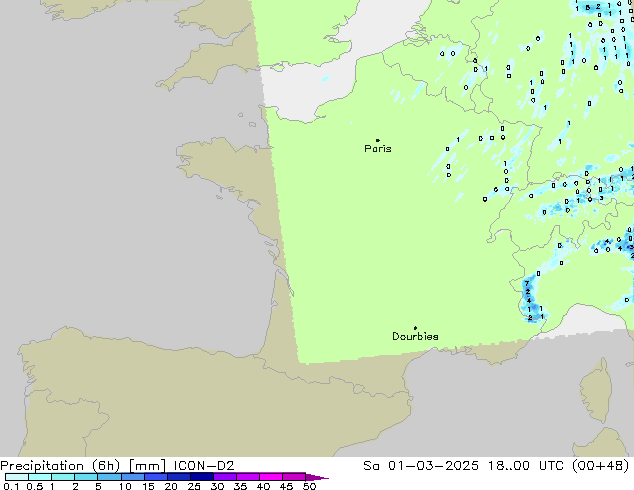Pick the 0.1–0.5 mm legend swatch
Image resolution: width=634 pixels, height=490 pixels.
tap(17, 477)
